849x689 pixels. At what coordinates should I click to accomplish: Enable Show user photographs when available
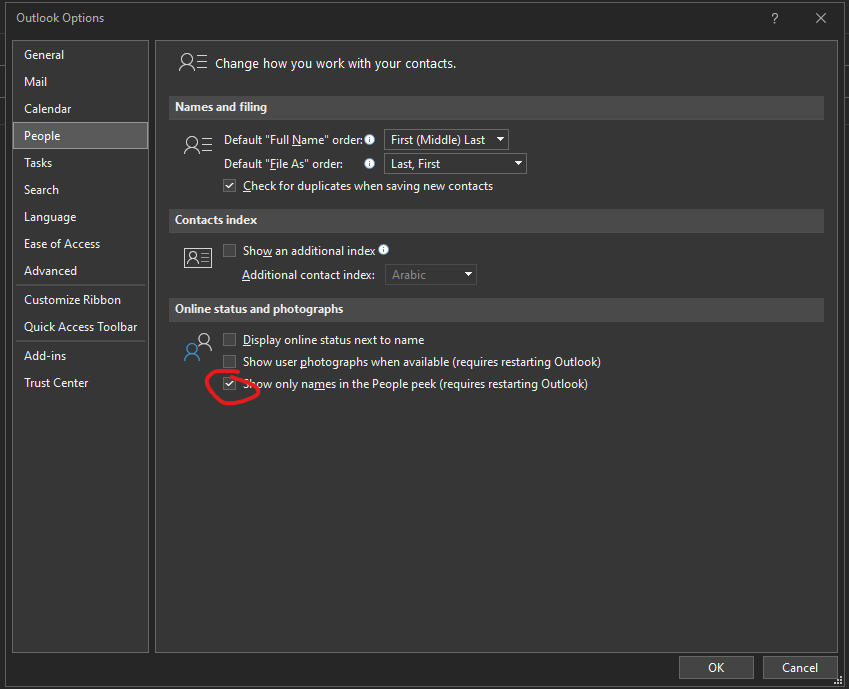[230, 361]
